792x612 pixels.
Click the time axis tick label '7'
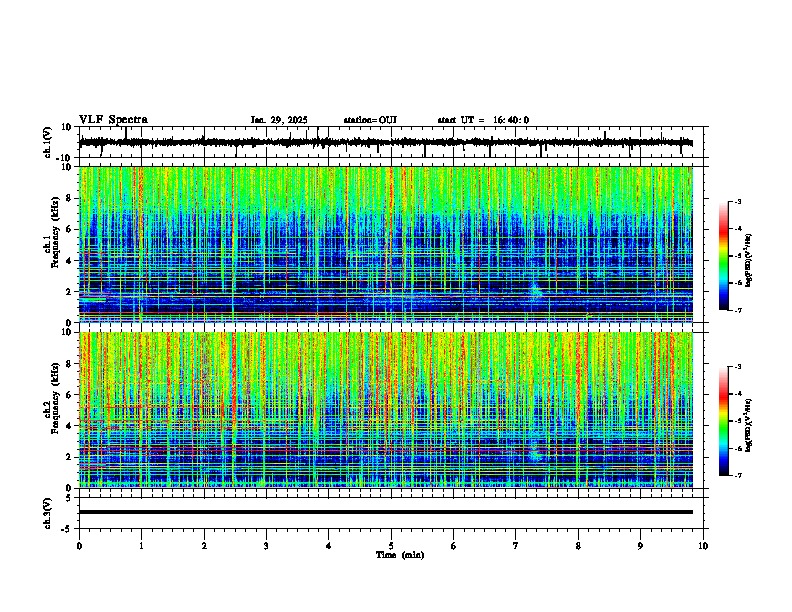(x=516, y=546)
